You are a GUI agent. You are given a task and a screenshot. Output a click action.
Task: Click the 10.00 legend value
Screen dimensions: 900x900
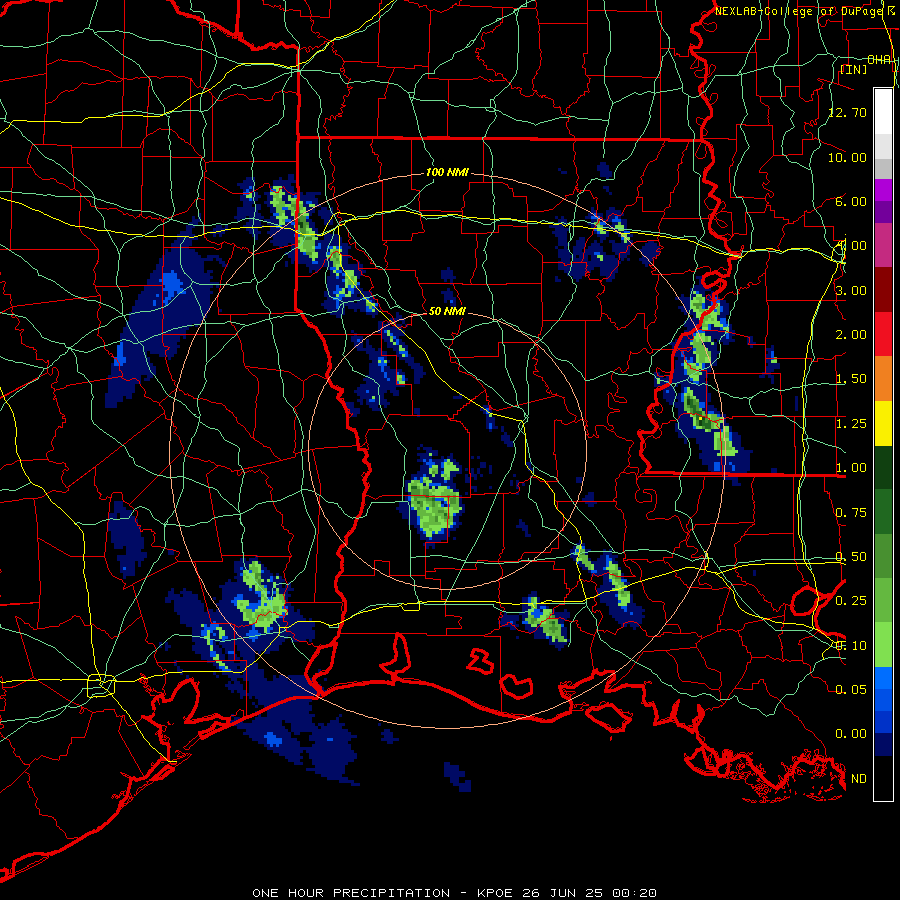pyautogui.click(x=847, y=157)
